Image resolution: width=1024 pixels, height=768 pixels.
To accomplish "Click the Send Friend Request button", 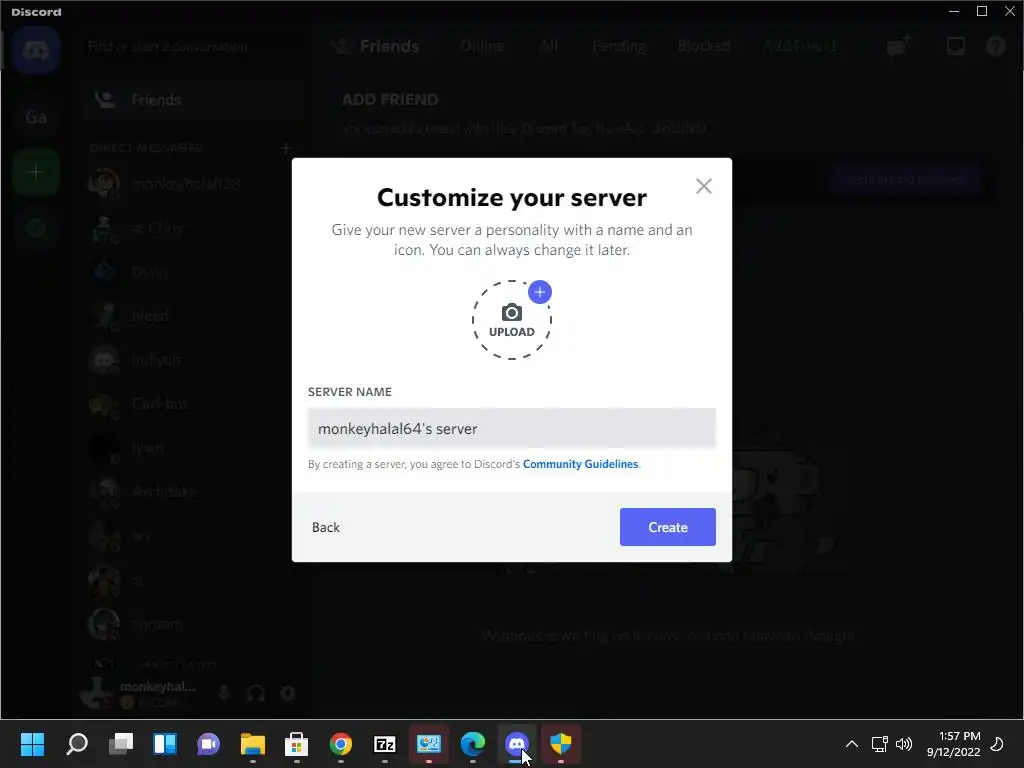I will [906, 180].
